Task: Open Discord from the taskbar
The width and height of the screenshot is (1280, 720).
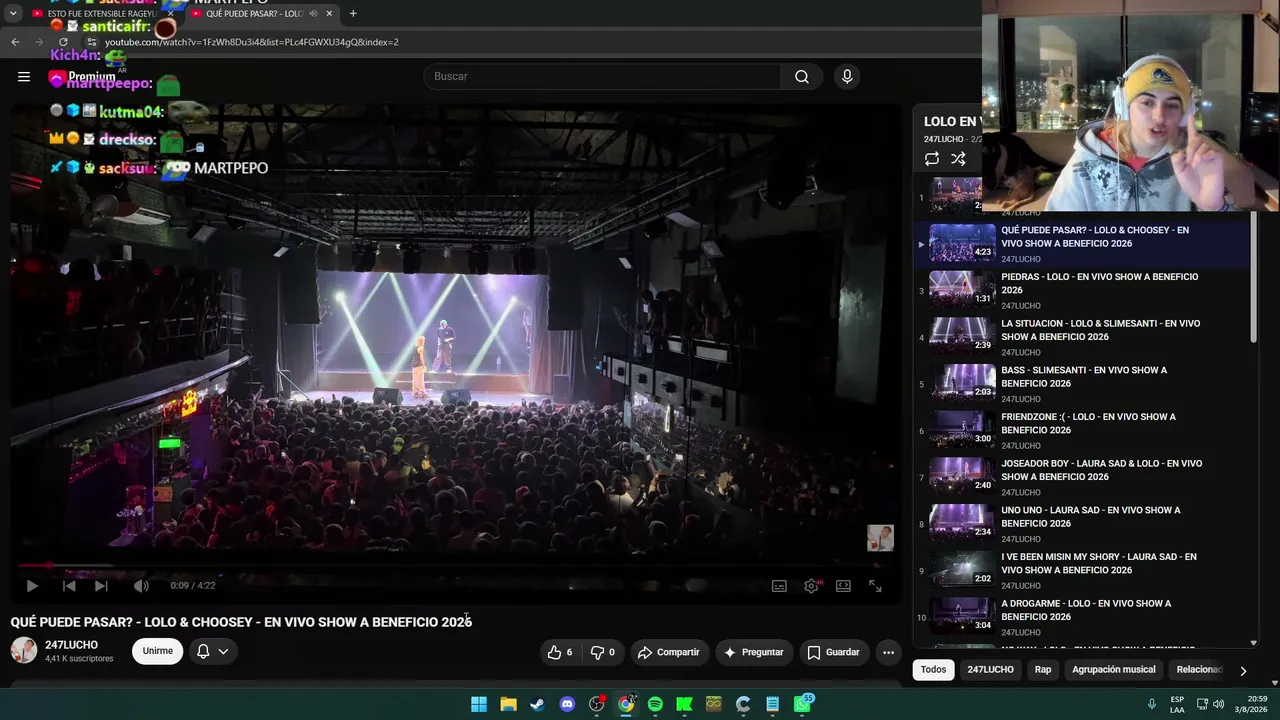Action: click(x=567, y=704)
